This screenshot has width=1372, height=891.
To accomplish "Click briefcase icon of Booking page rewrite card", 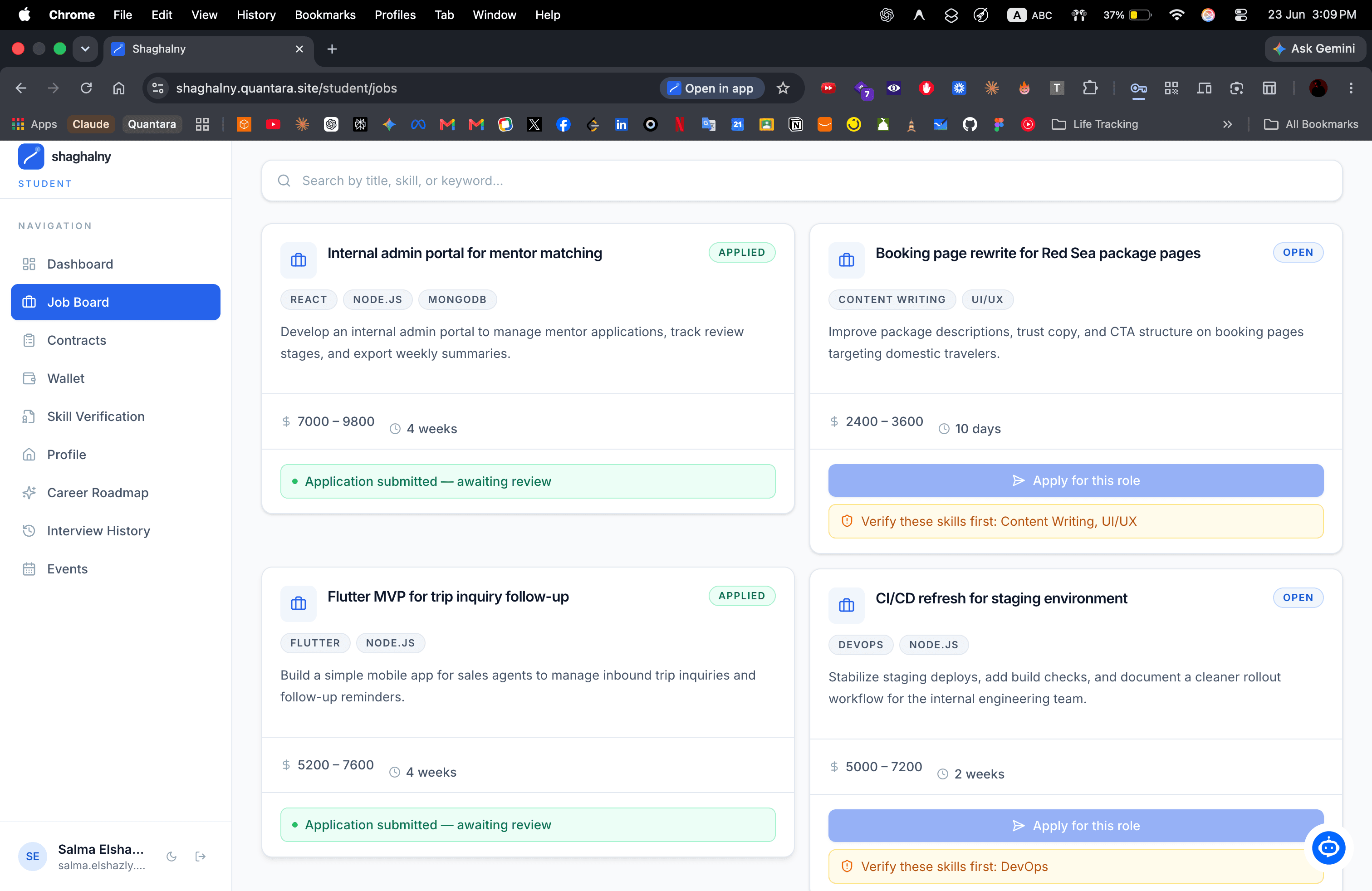I will pyautogui.click(x=846, y=260).
